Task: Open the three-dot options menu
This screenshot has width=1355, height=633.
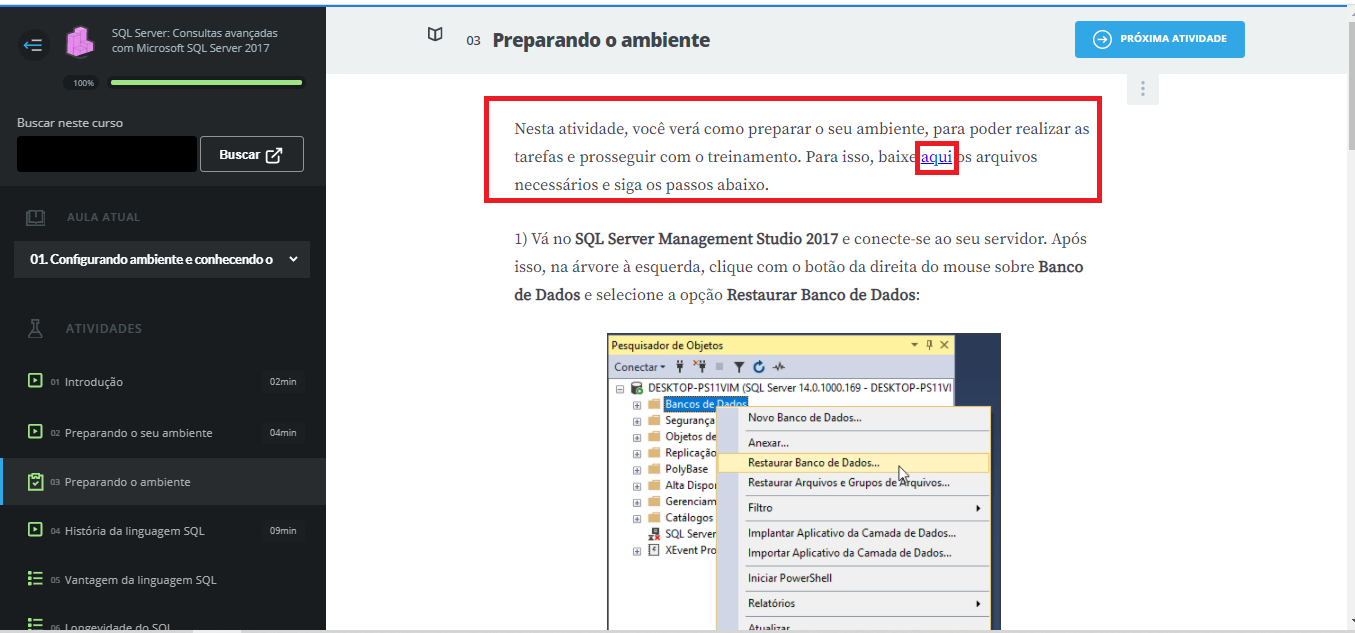Action: 1142,89
